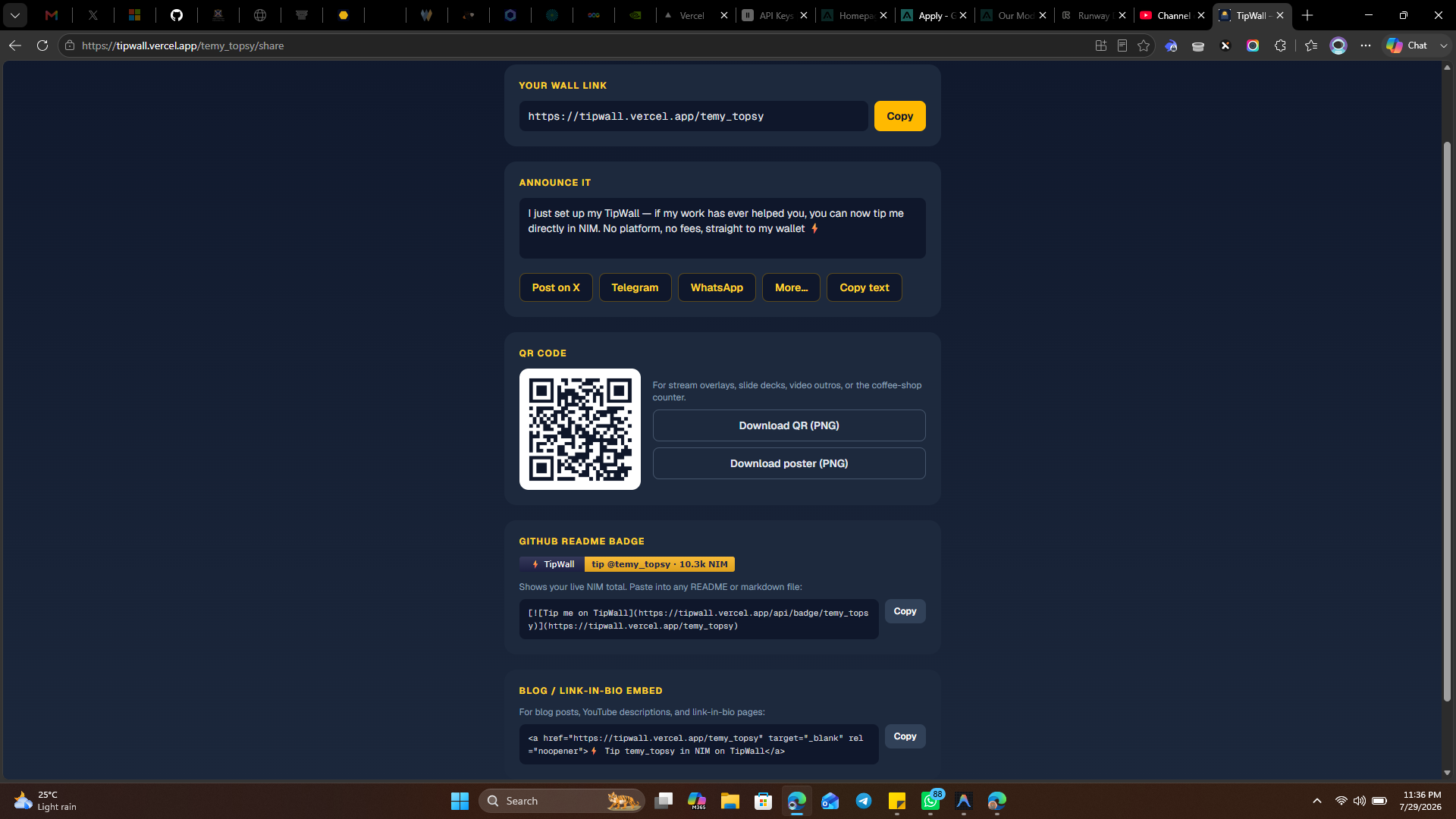Add this page to favorites star
The image size is (1456, 819).
[1144, 45]
